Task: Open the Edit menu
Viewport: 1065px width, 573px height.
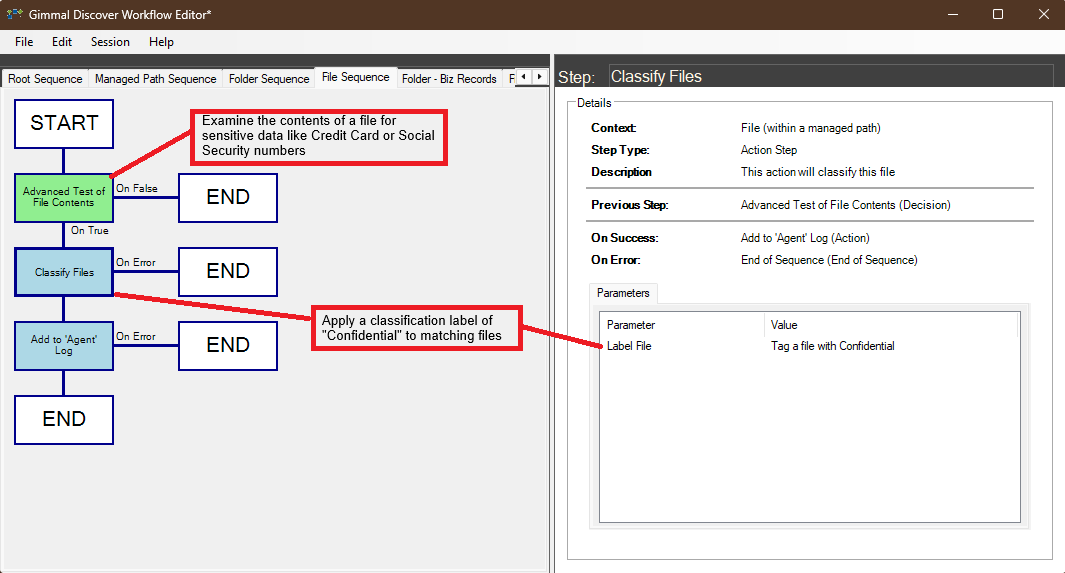Action: coord(62,42)
